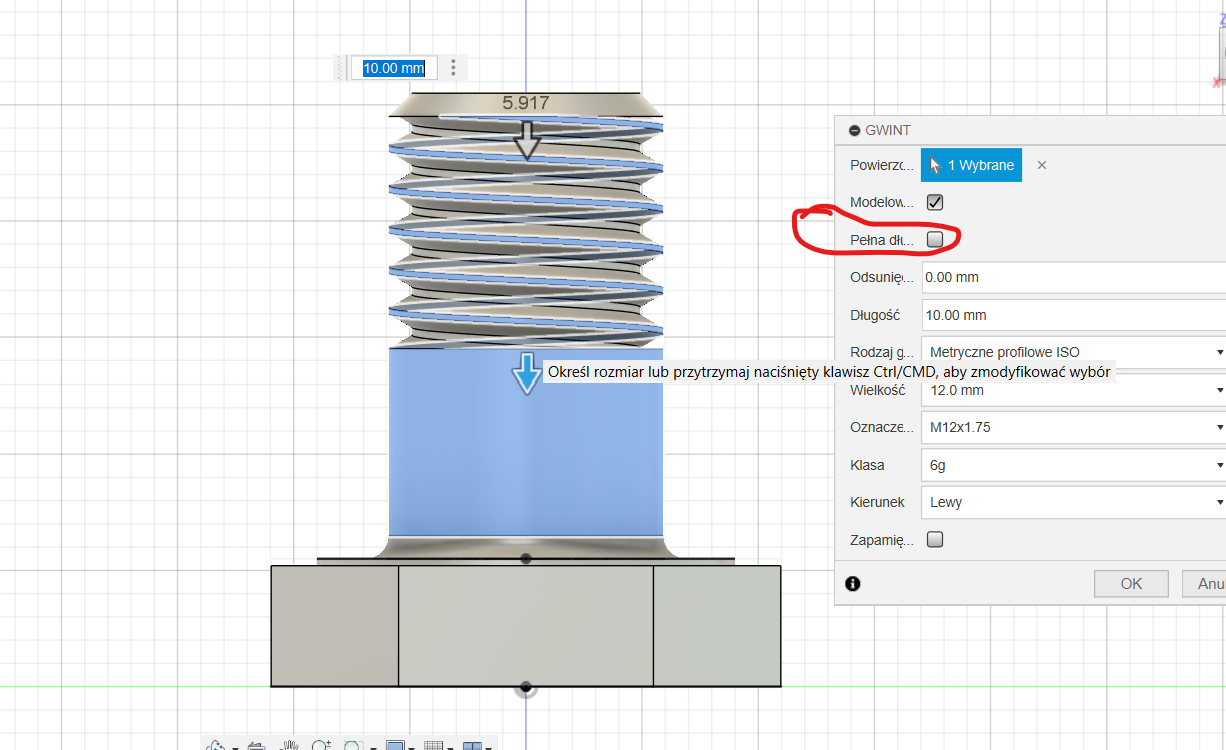The width and height of the screenshot is (1226, 750).
Task: Check the Zapamiętaj rozmiar checkbox
Action: (x=935, y=540)
